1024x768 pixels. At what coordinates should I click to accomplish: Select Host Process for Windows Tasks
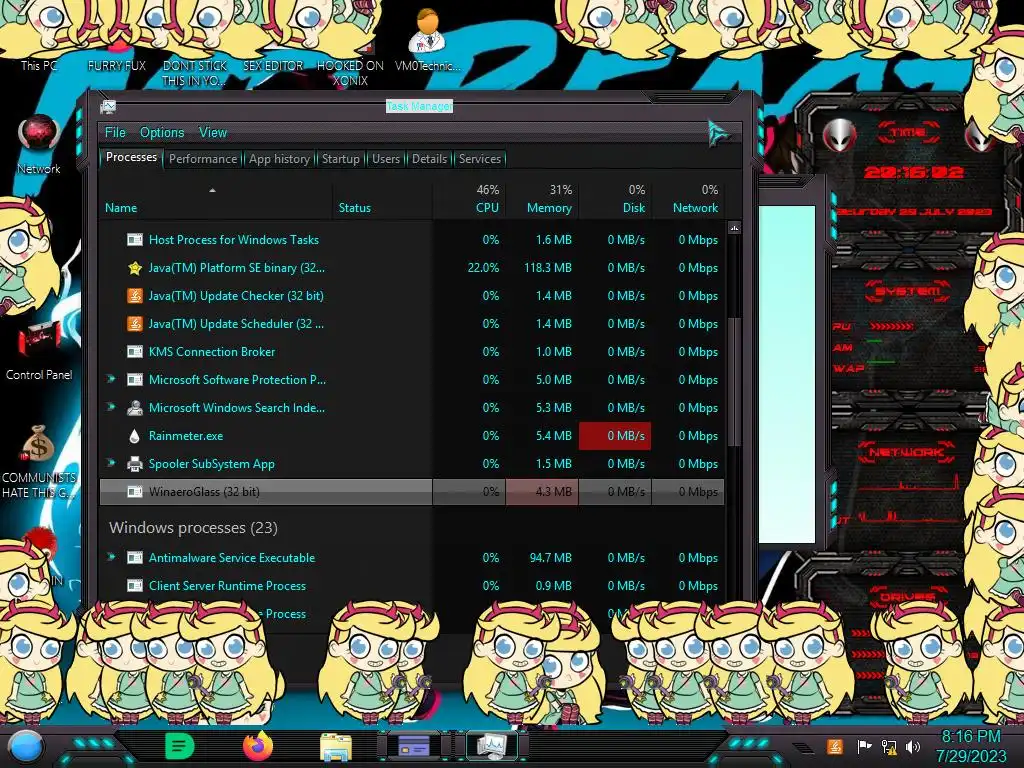click(411, 240)
